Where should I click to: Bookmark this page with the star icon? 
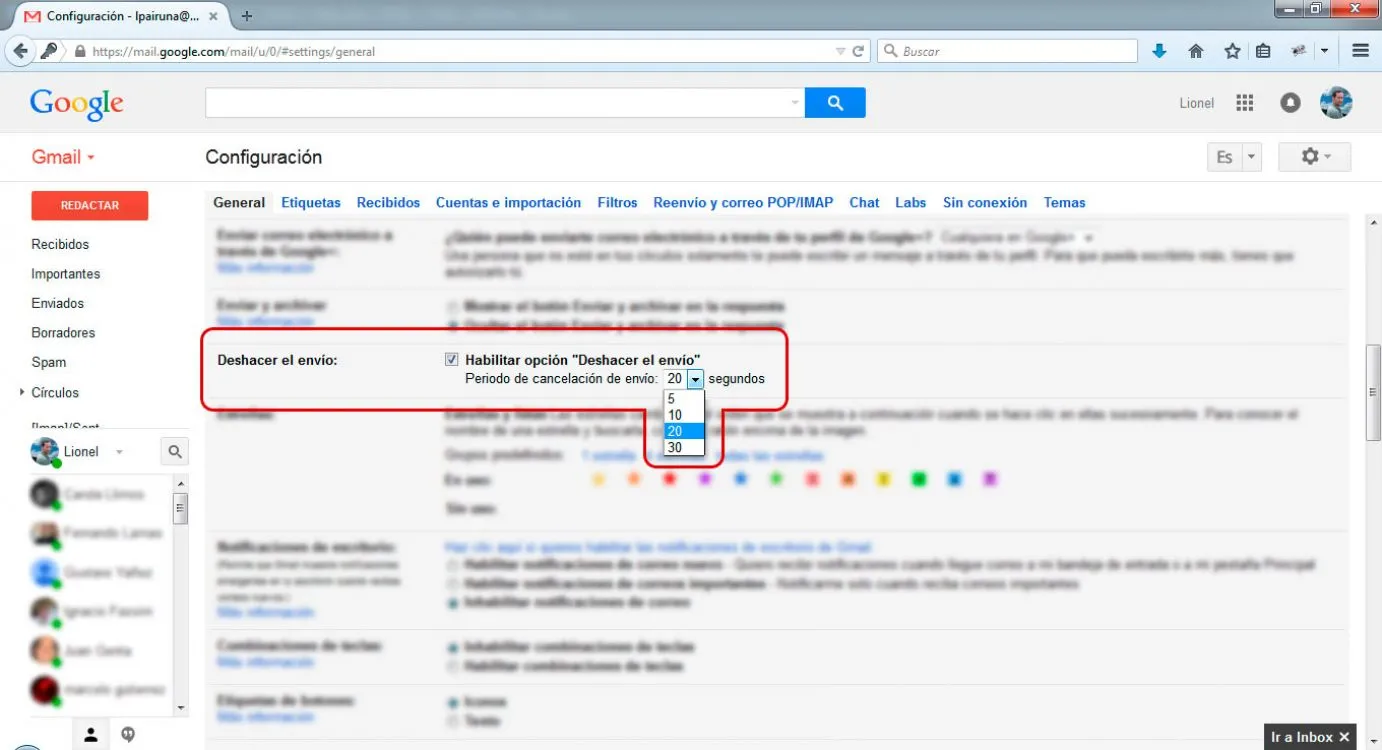(x=1232, y=51)
